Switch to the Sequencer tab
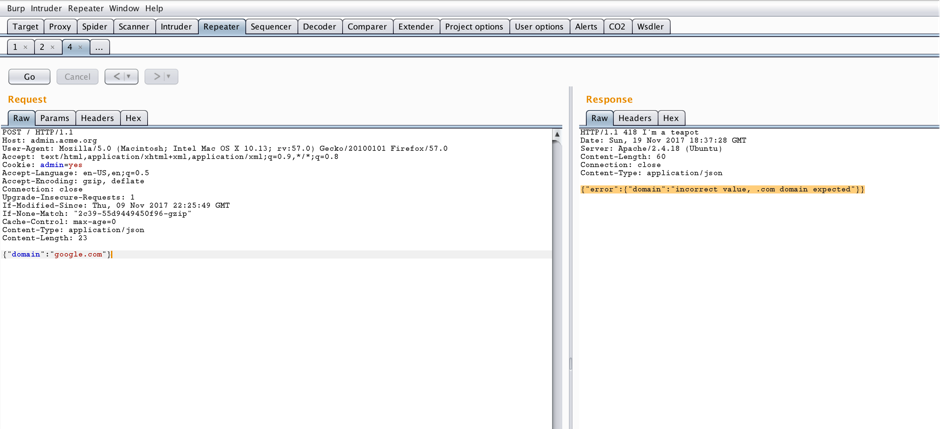This screenshot has width=940, height=429. [271, 26]
